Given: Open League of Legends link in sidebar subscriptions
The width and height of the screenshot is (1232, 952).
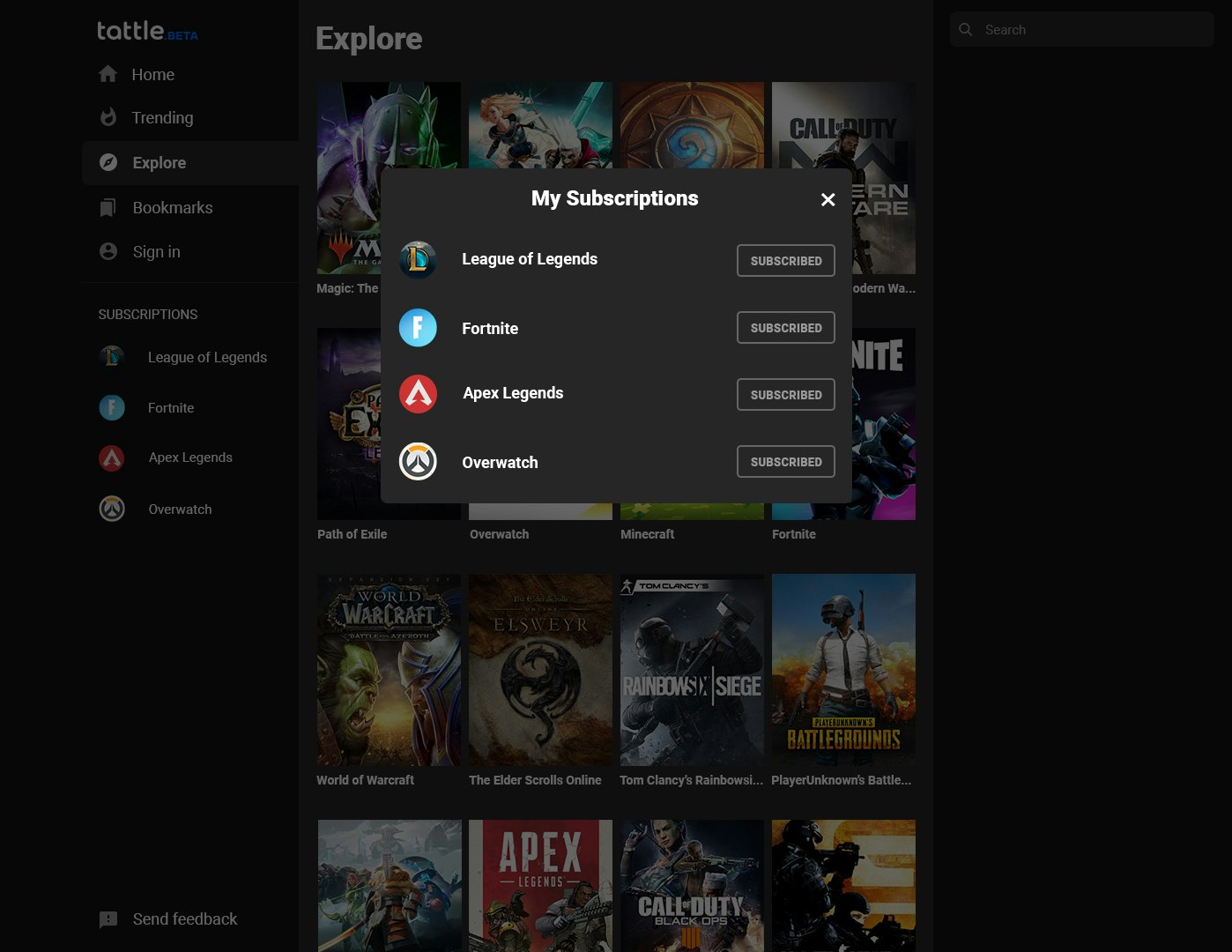Looking at the screenshot, I should (x=207, y=357).
